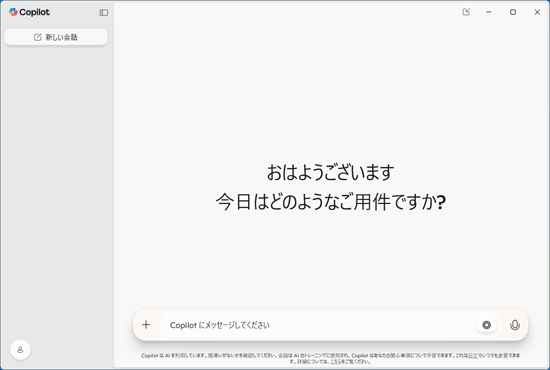Open the こちら details link
Screen dimensions: 550x370
[x=336, y=362]
